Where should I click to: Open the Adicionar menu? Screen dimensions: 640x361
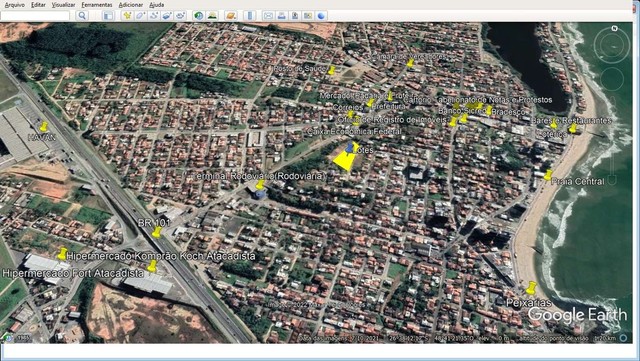131,5
